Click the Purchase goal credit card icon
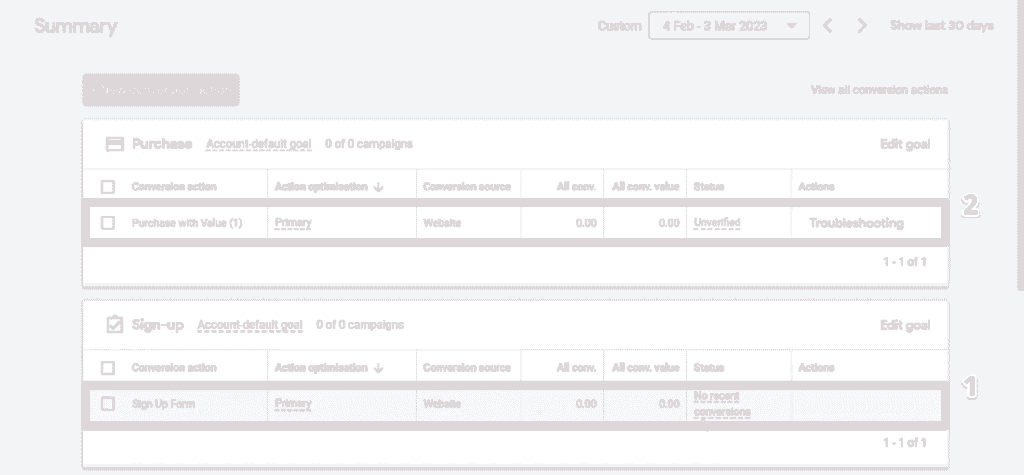Screen dimensions: 1024x475 [115, 144]
